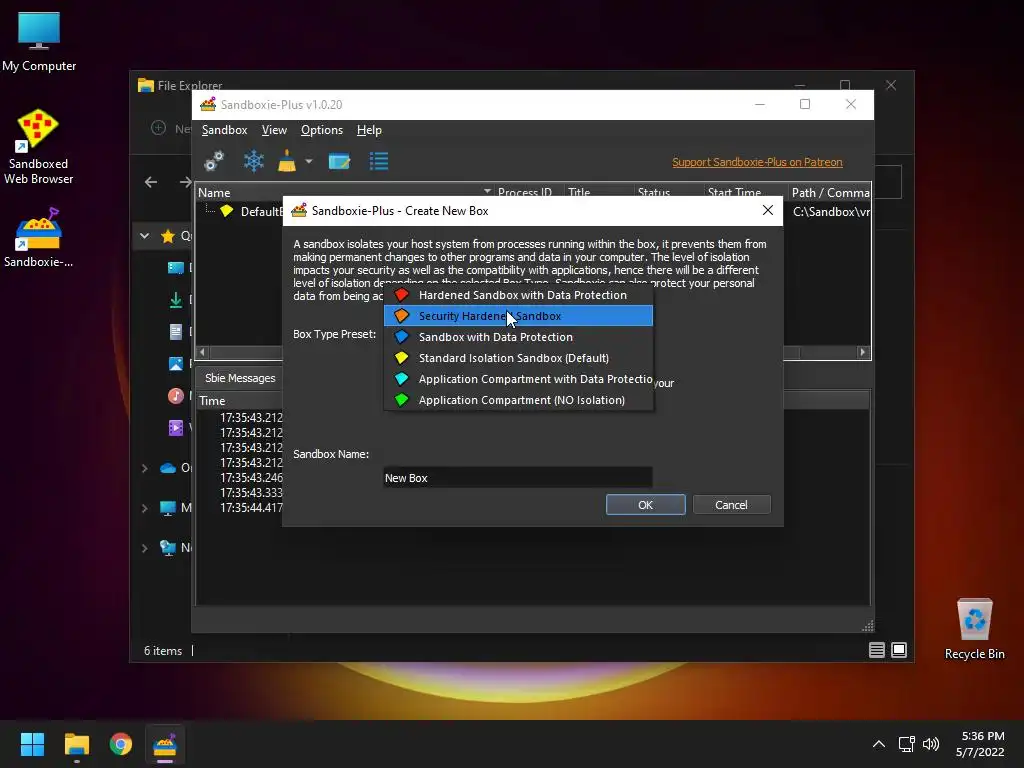The height and width of the screenshot is (768, 1024).
Task: Click the blue list view toolbar icon
Action: [x=379, y=161]
